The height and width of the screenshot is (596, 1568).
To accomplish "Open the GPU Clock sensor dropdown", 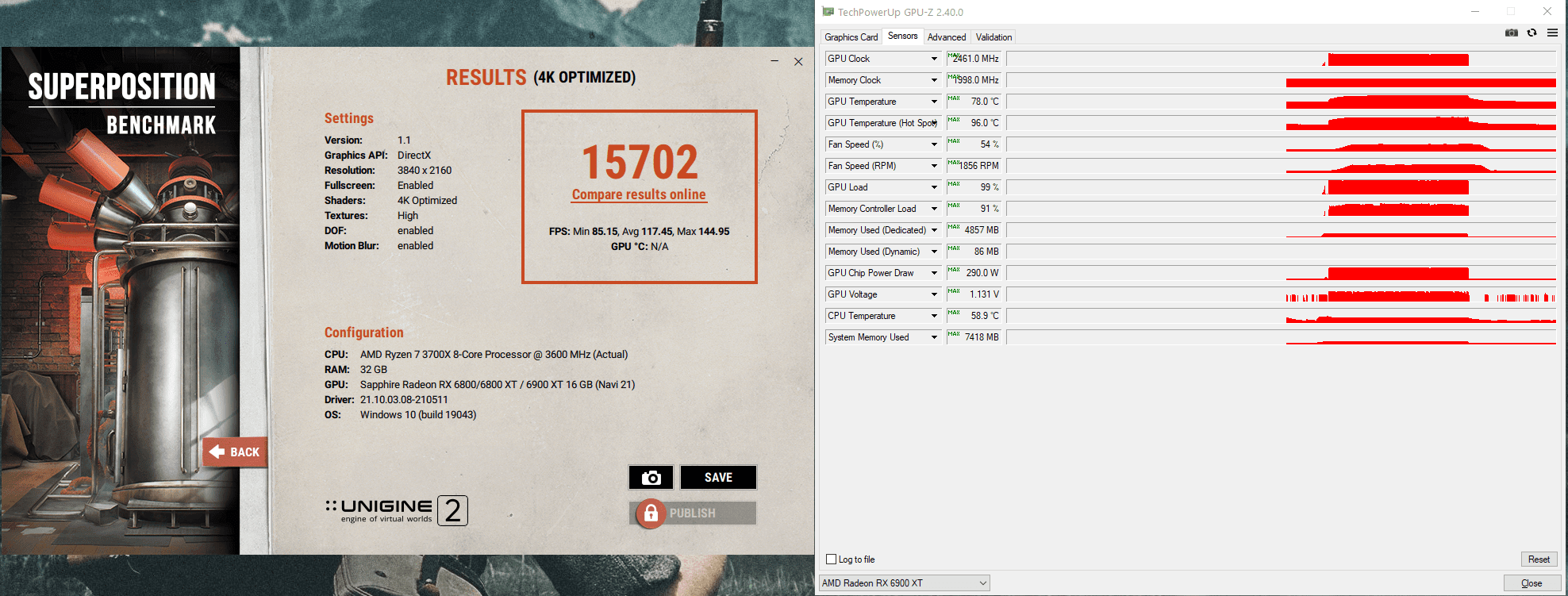I will tap(934, 59).
